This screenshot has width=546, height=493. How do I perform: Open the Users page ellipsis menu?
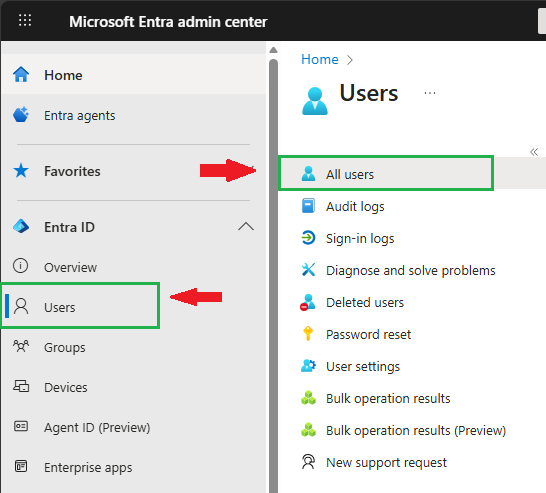(x=430, y=93)
